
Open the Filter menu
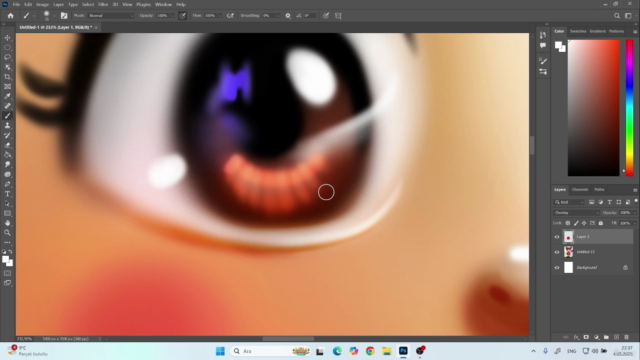[x=103, y=4]
